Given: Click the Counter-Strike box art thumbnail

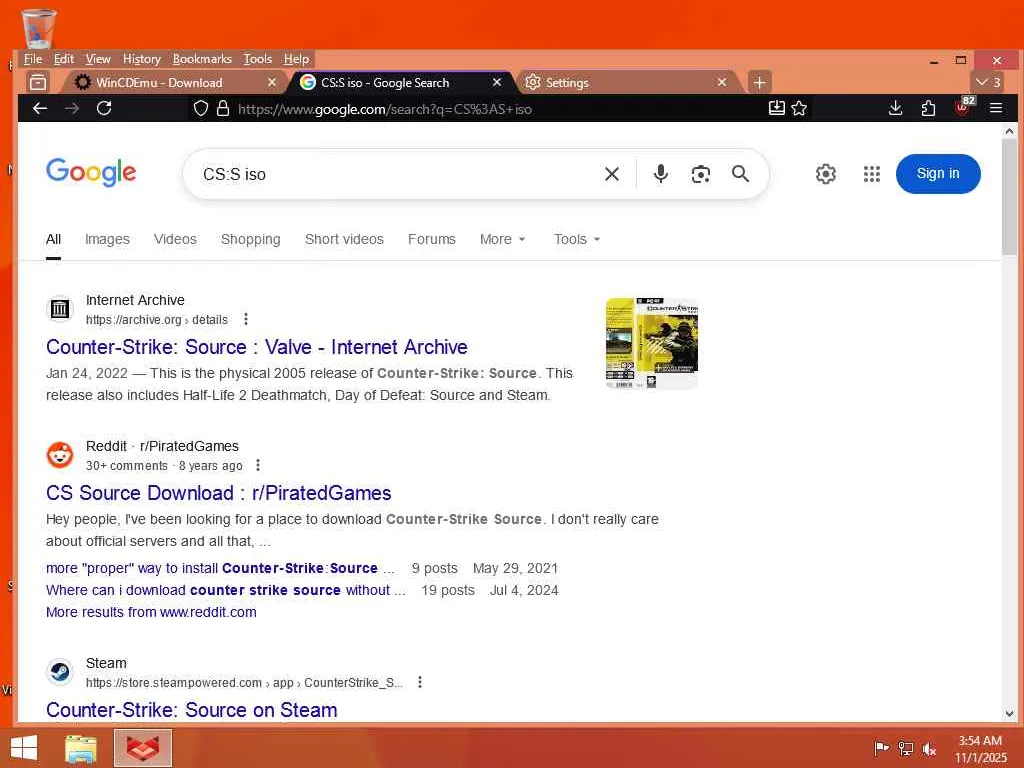Looking at the screenshot, I should click(652, 344).
